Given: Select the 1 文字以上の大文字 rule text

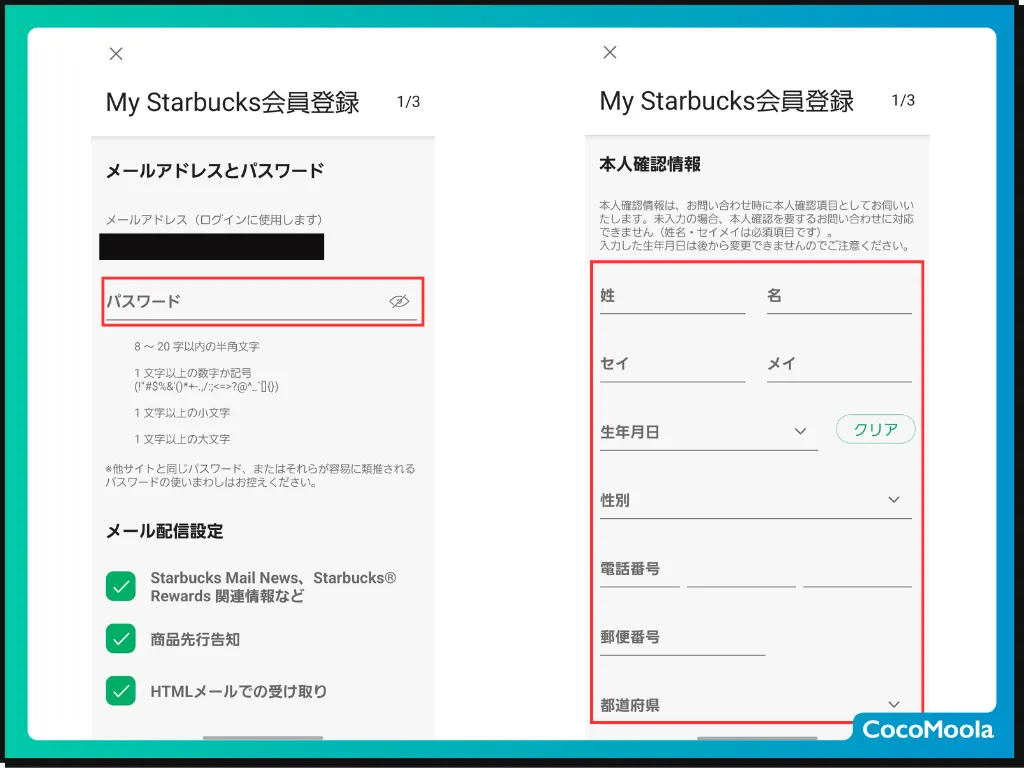Looking at the screenshot, I should (182, 439).
